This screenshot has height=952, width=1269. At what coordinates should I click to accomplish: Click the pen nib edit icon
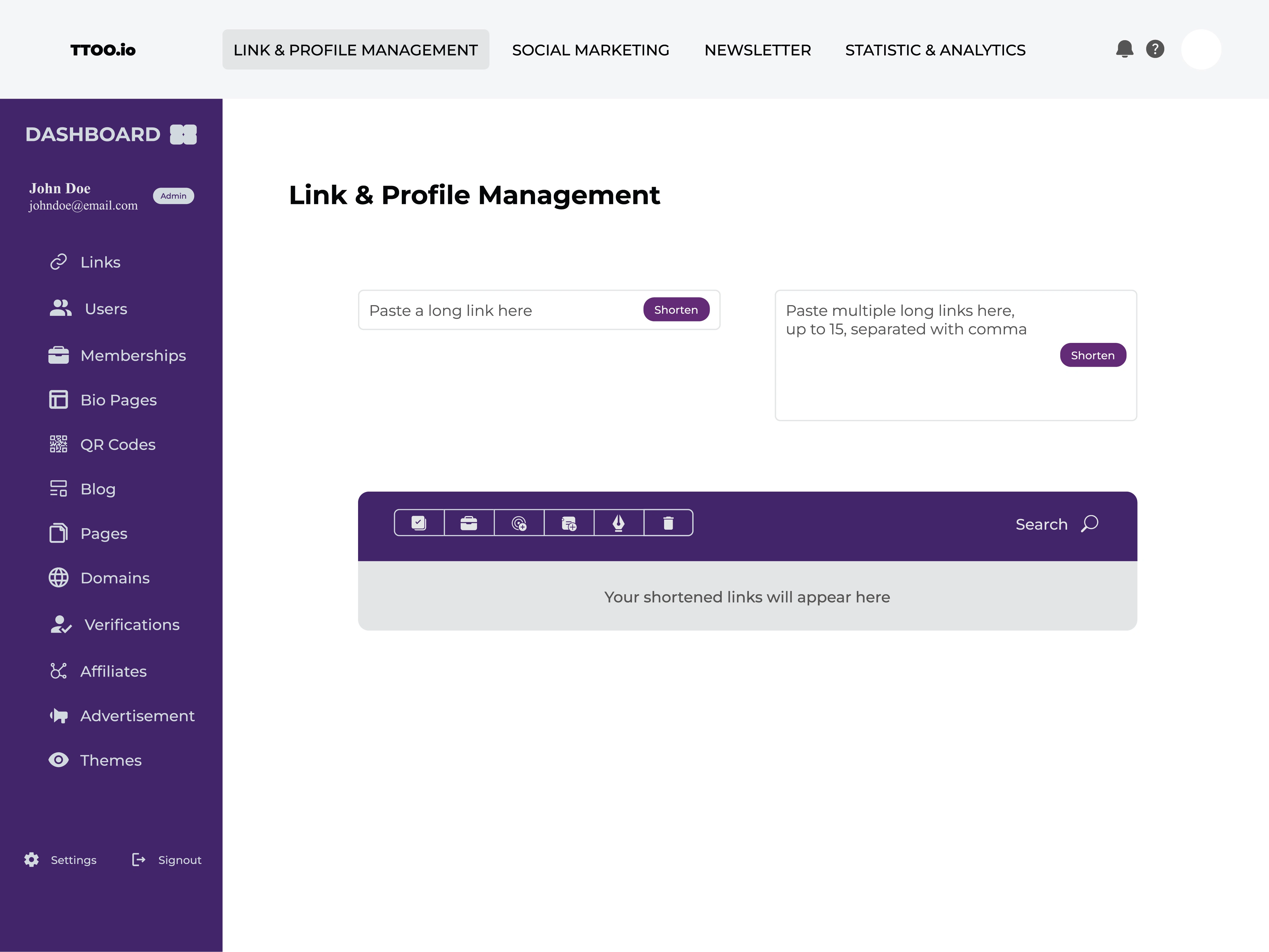click(618, 523)
